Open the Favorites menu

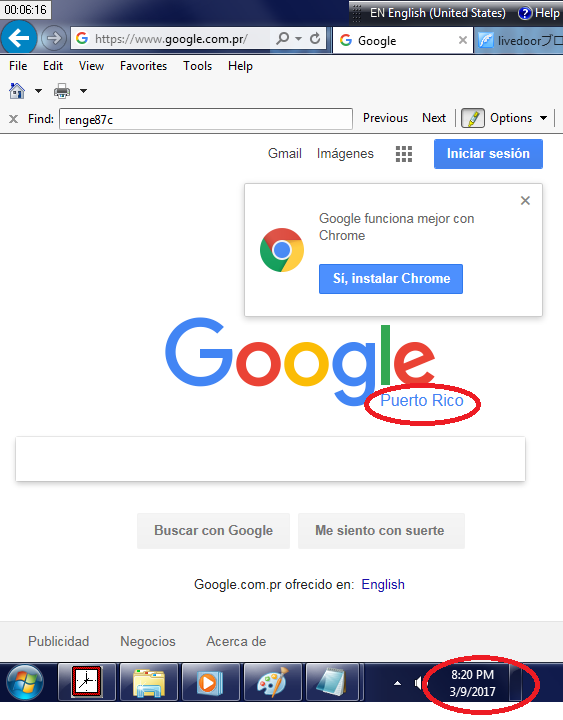(x=143, y=66)
